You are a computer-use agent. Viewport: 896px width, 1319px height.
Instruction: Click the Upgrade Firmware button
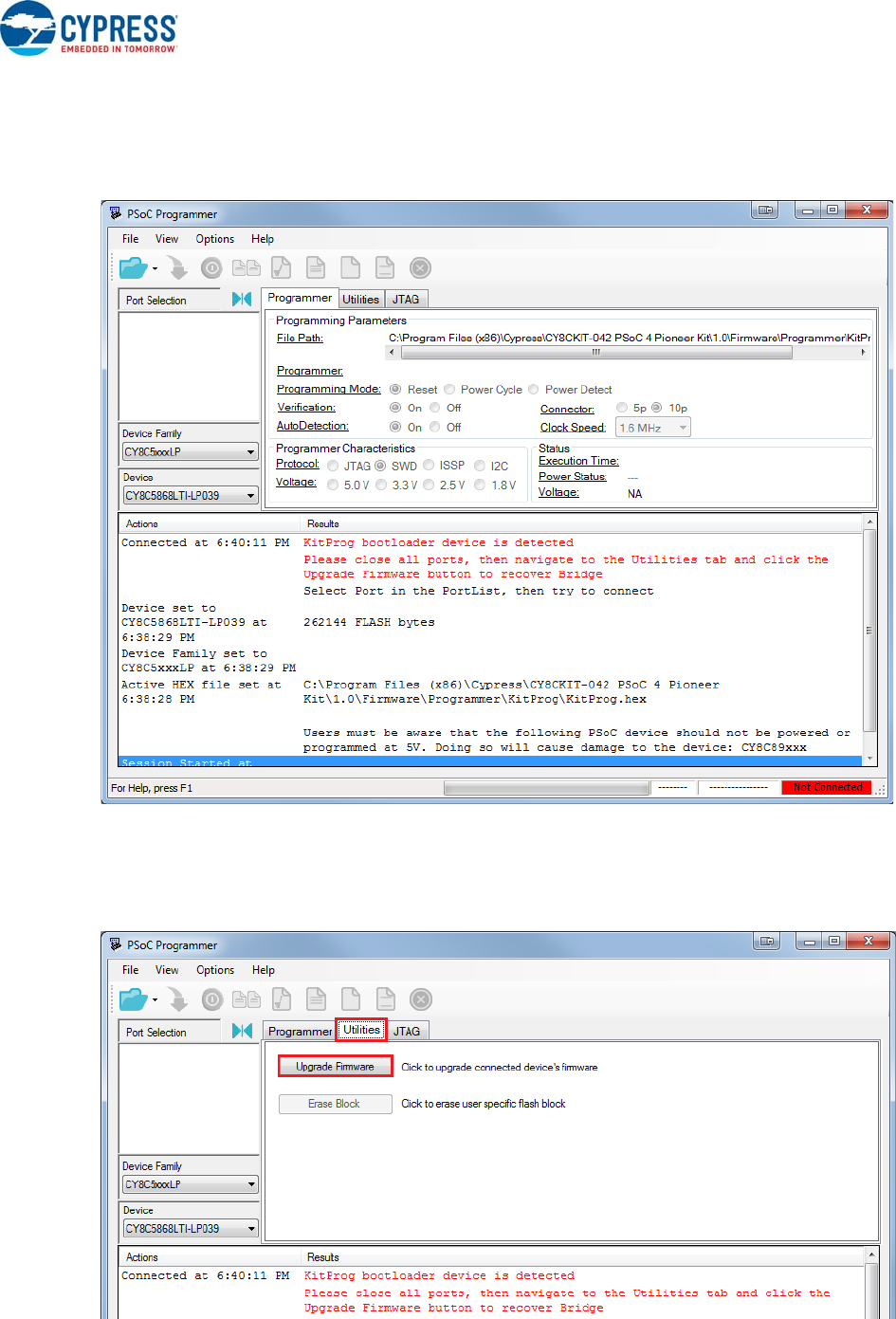pos(335,1067)
